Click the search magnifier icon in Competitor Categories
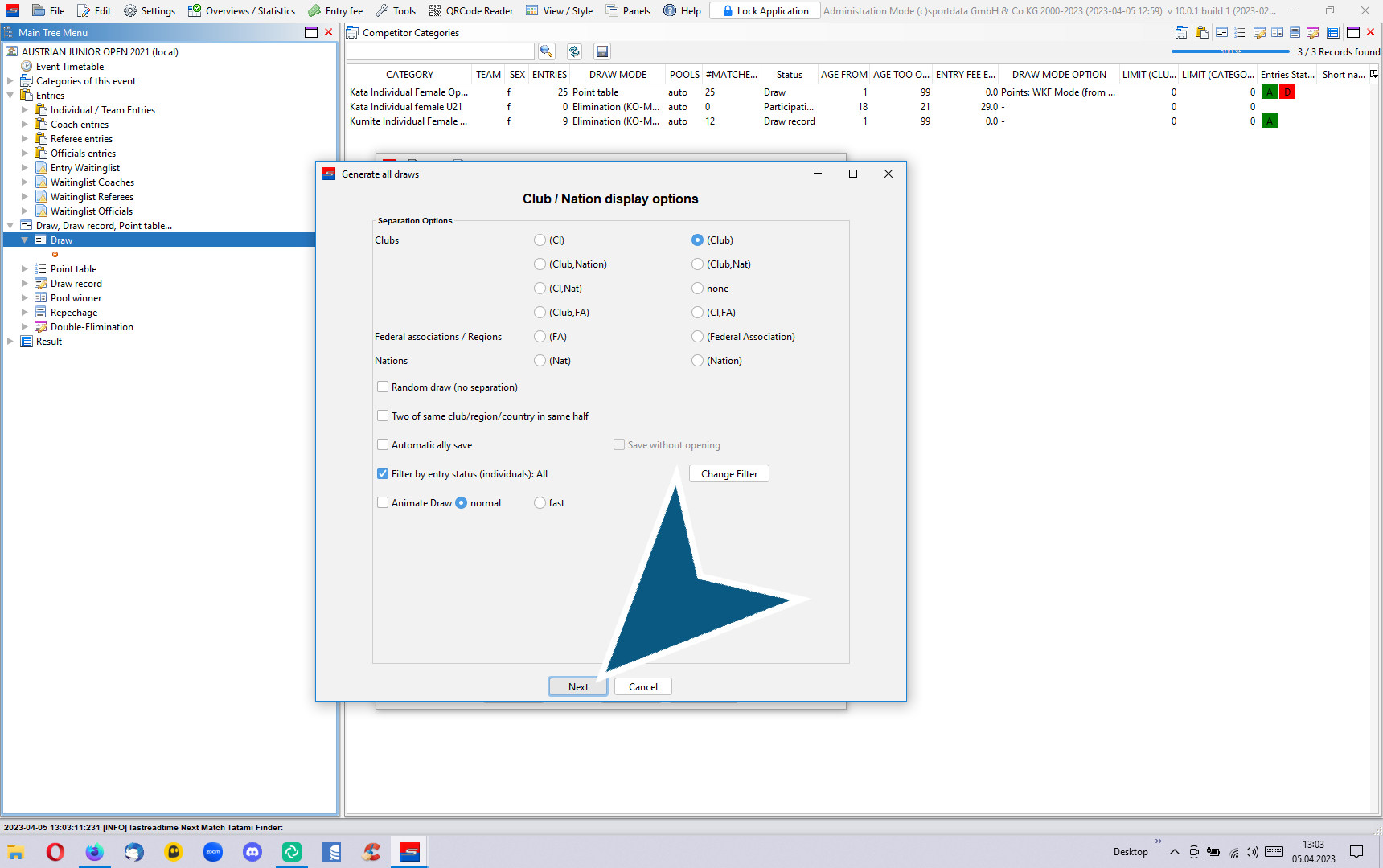Viewport: 1383px width, 868px height. 546,51
